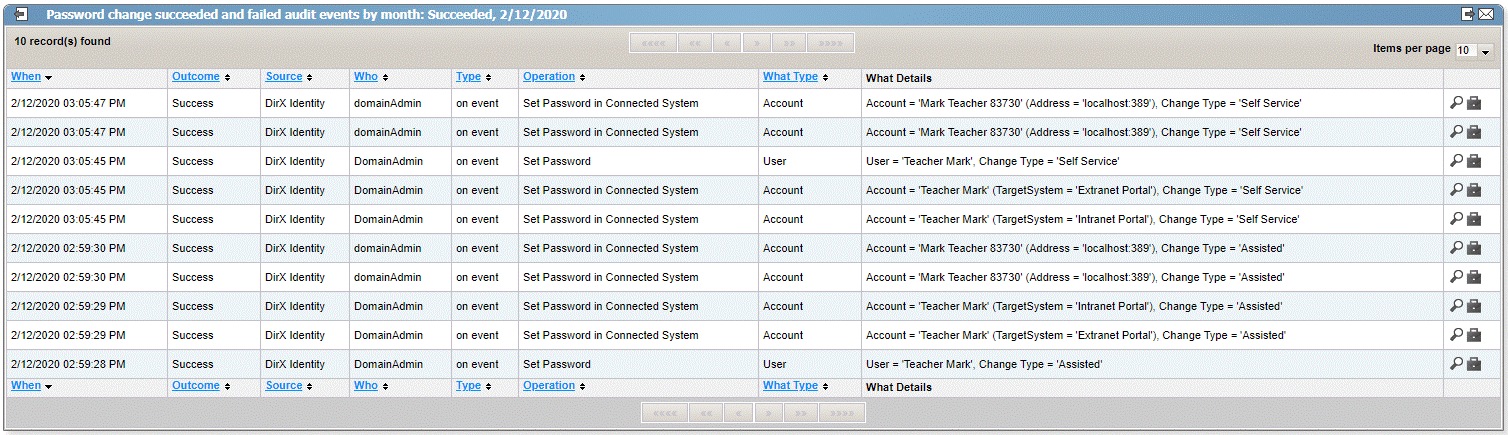Click the Source header link in the bottom row

[284, 386]
